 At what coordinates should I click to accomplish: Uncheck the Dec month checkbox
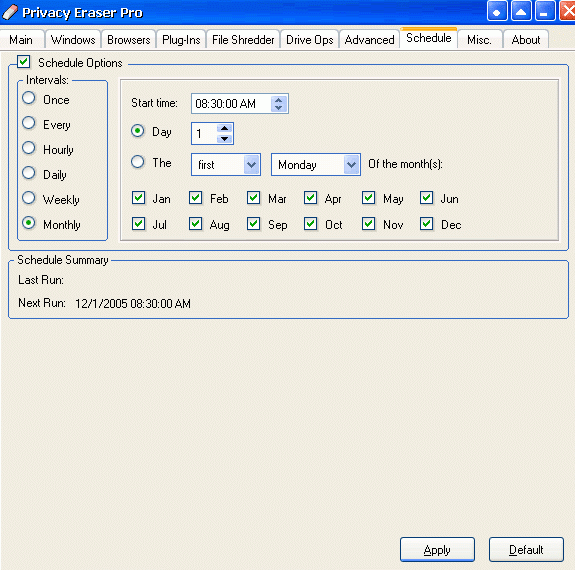pyautogui.click(x=426, y=223)
